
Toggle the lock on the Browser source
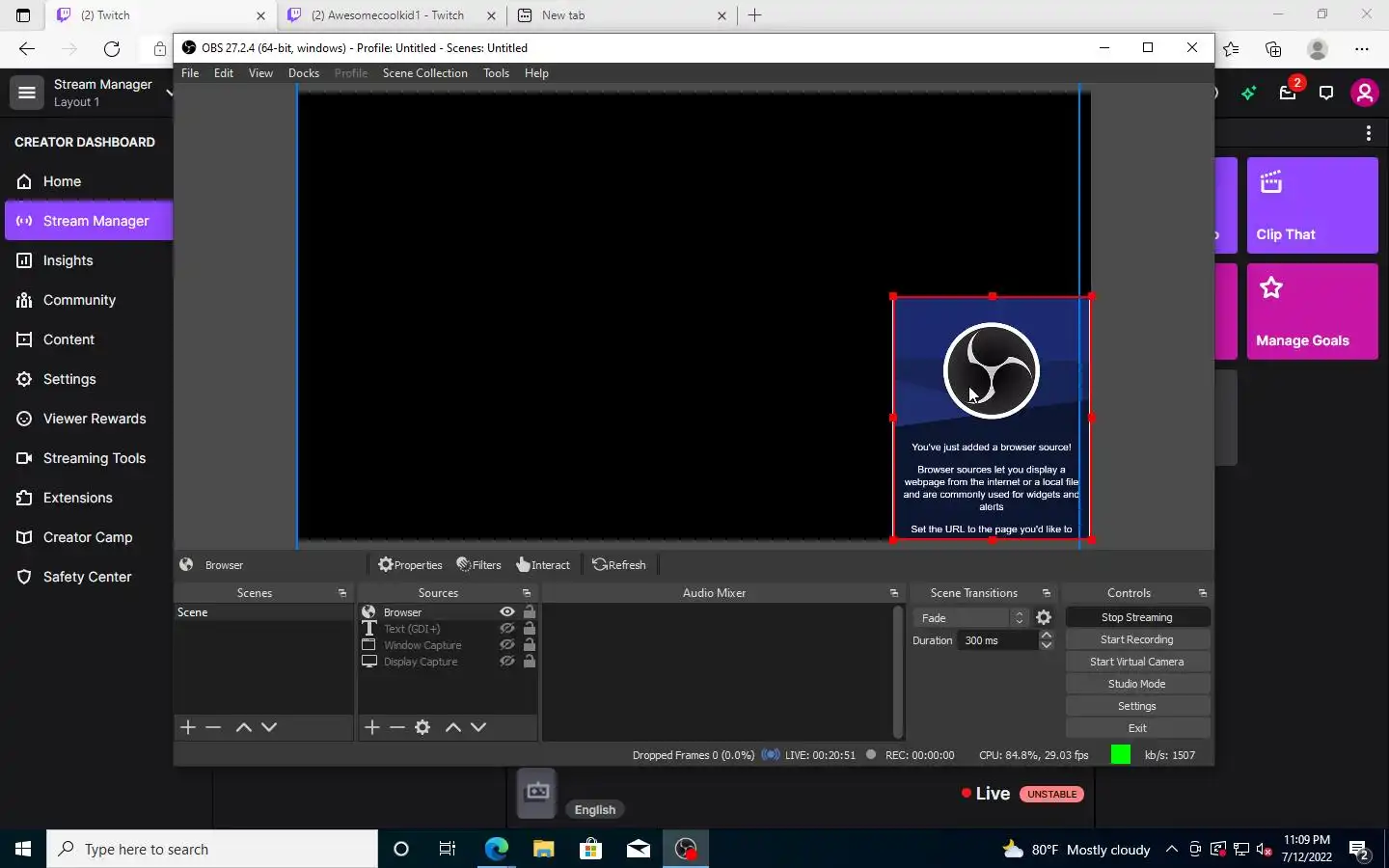(529, 611)
